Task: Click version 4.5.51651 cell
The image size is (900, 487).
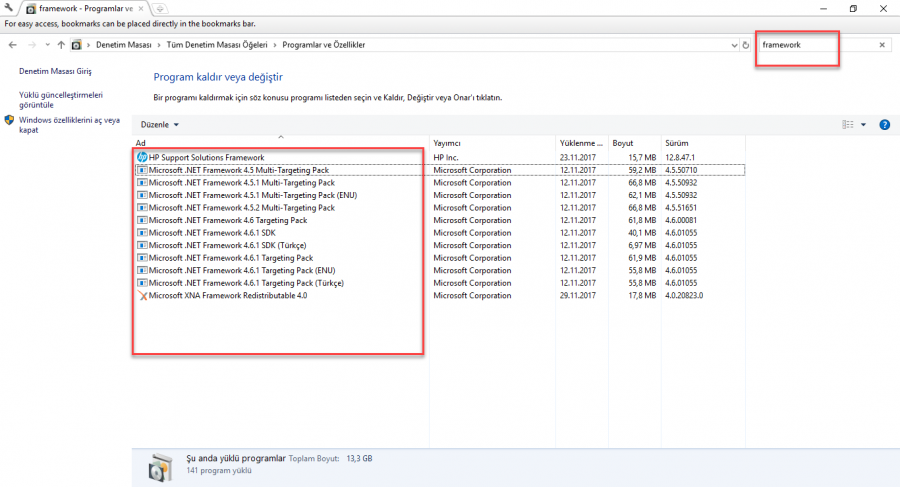Action: pyautogui.click(x=681, y=208)
